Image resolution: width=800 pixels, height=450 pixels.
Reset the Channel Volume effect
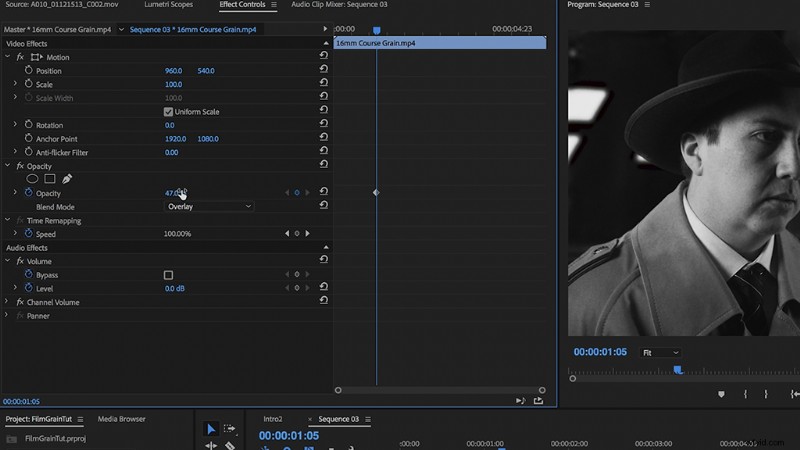(323, 300)
